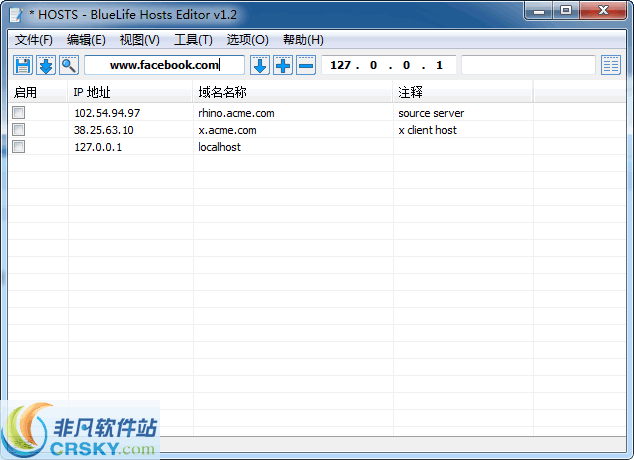Viewport: 634px width, 460px height.
Task: Open the 选项(O) menu
Action: [247, 40]
